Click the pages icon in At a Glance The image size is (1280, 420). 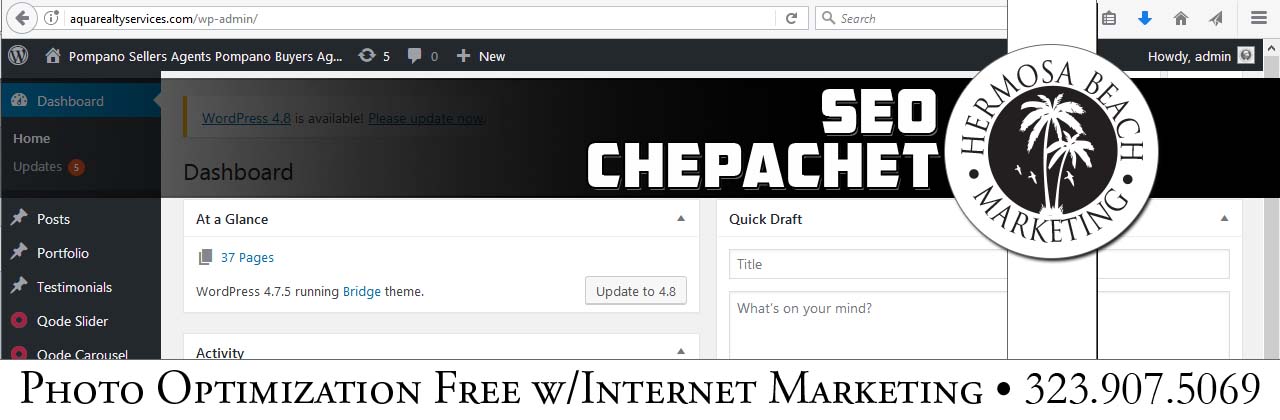pyautogui.click(x=205, y=257)
